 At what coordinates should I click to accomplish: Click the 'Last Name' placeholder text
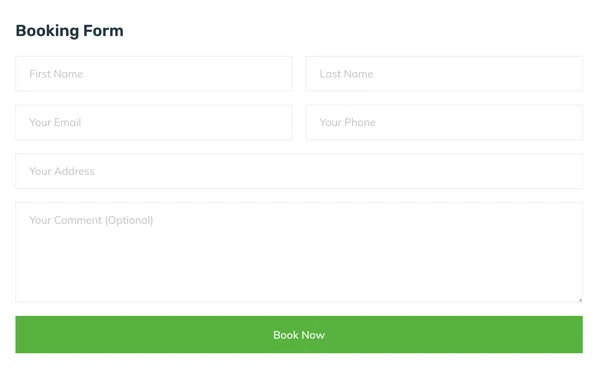pyautogui.click(x=346, y=74)
